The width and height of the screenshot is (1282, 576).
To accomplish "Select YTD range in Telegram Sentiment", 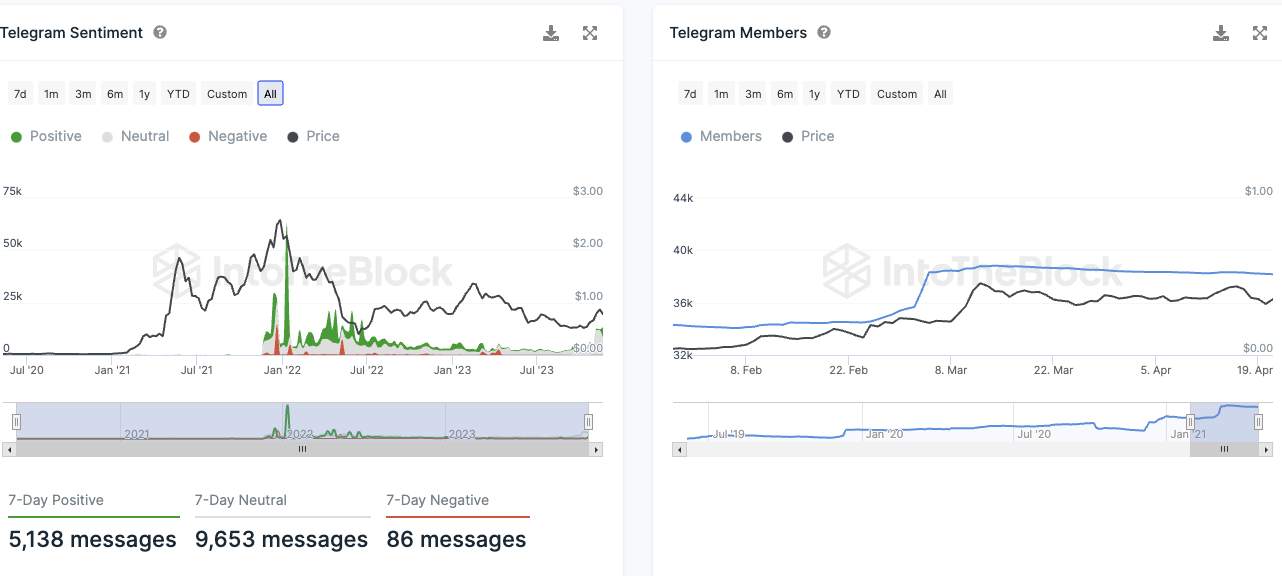I will [178, 94].
